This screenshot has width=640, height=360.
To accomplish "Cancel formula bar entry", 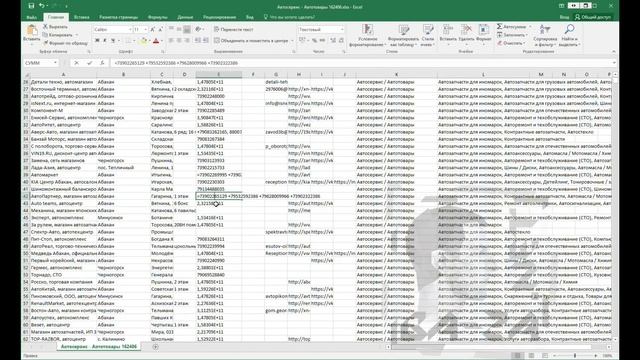I will 76,63.
